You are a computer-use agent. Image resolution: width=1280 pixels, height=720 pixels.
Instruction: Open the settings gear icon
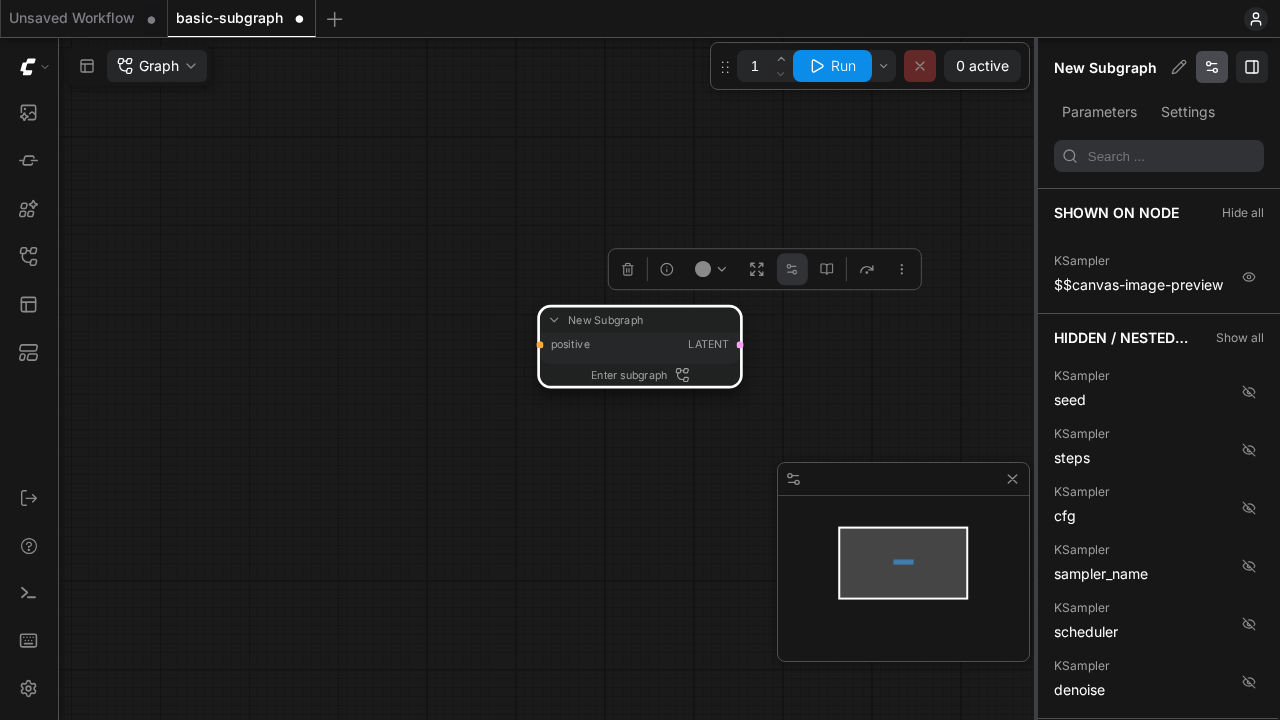click(x=29, y=689)
